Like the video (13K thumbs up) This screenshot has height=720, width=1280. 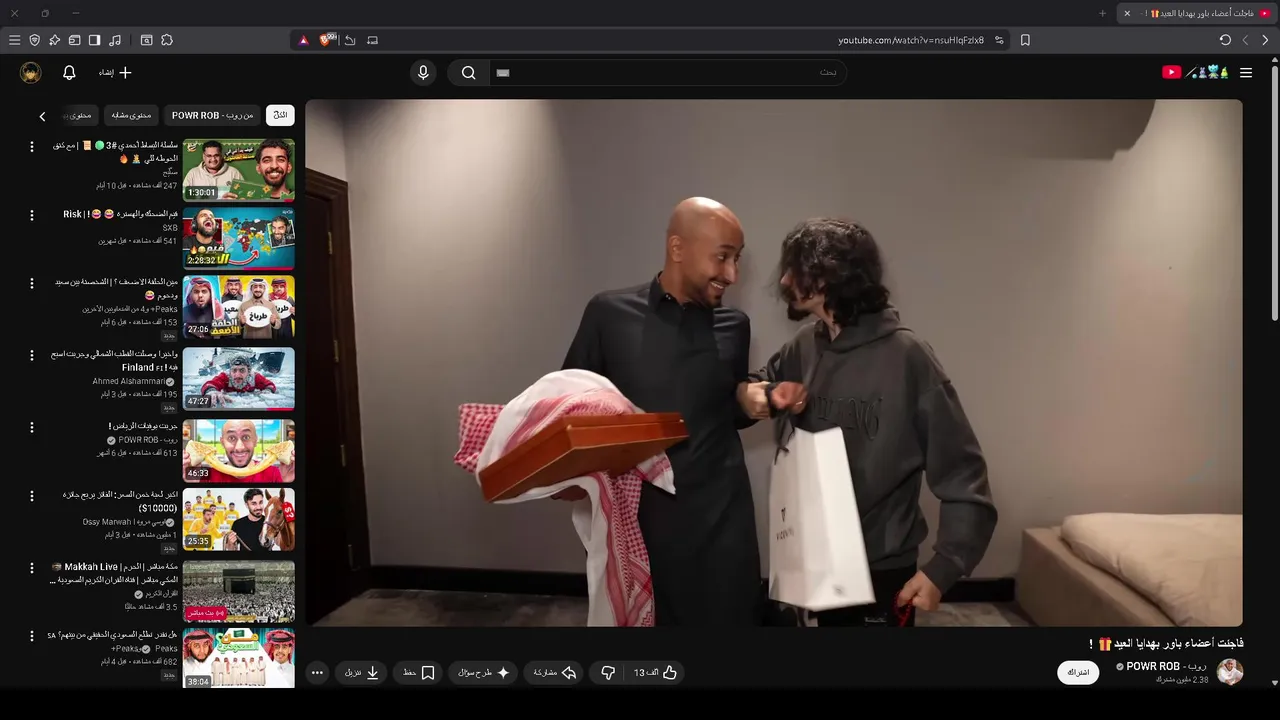[656, 673]
